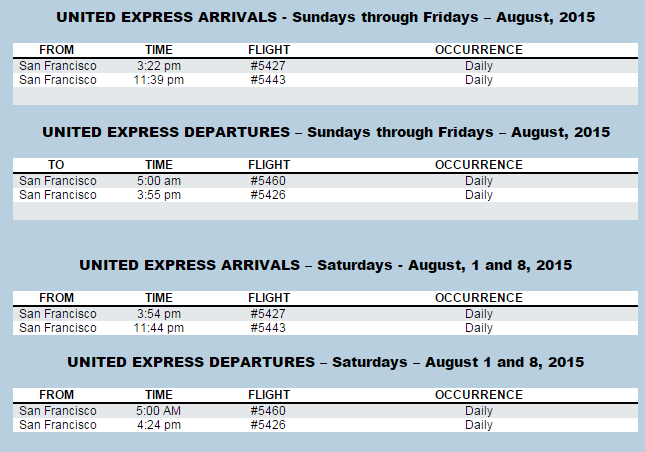Click San Francisco in the 11:44 pm row

tap(58, 328)
